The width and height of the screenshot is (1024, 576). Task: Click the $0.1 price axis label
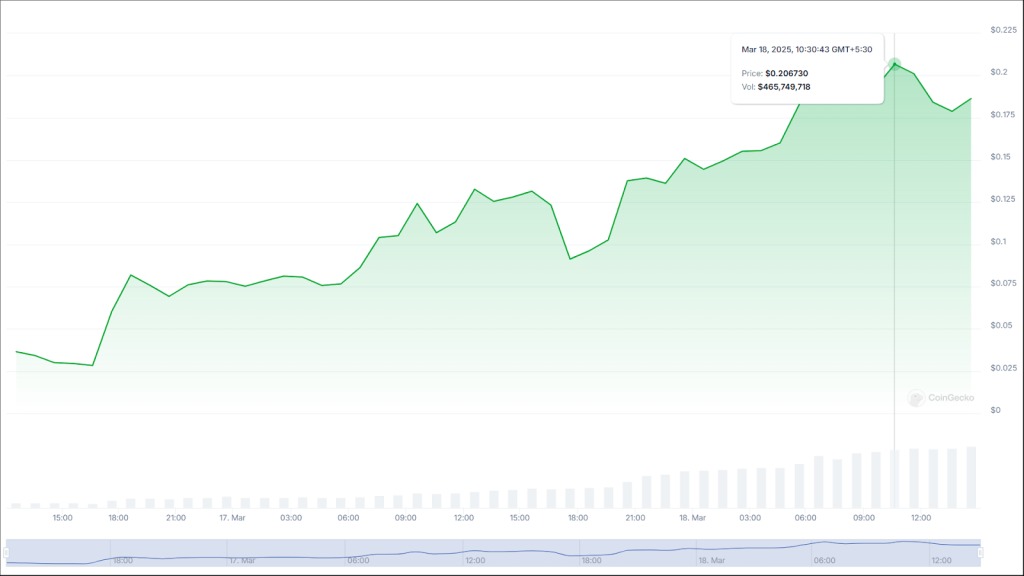[x=998, y=240]
